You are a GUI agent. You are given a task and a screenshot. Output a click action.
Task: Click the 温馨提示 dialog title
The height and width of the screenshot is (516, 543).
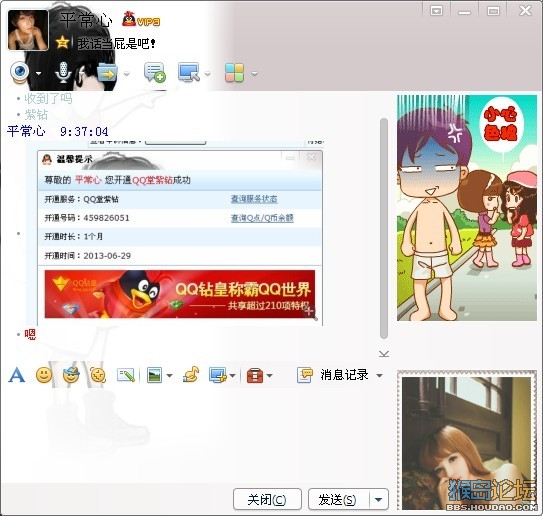pos(74,159)
